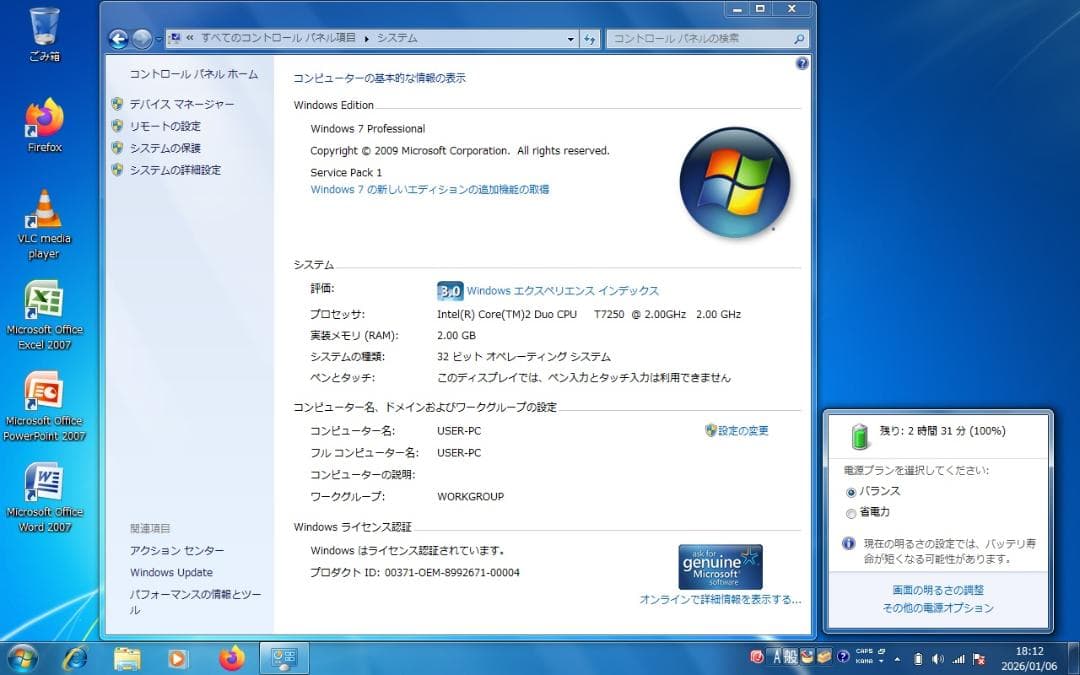Open システムの詳細設定 link
This screenshot has width=1080, height=675.
pos(176,170)
